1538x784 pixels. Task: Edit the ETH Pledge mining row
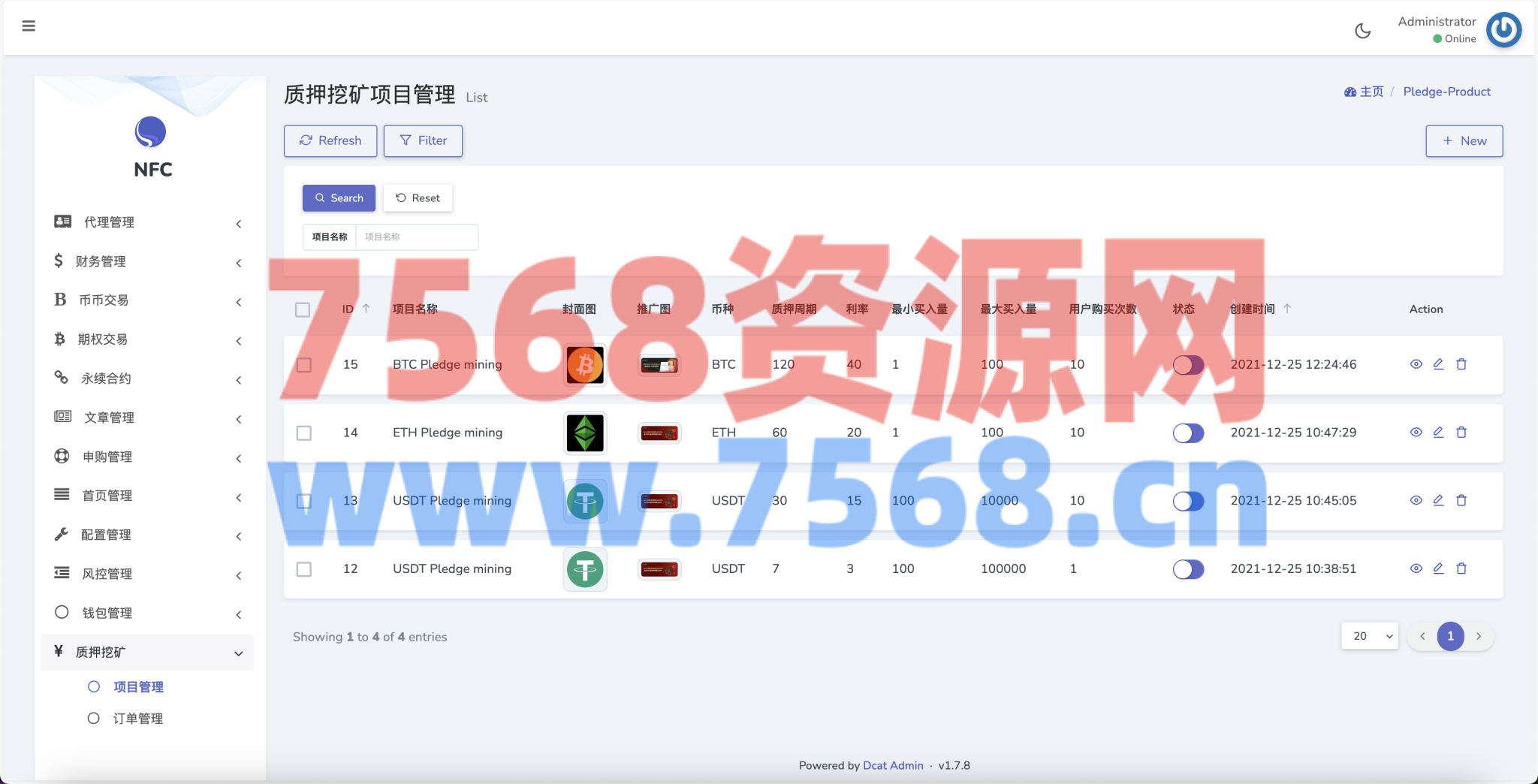(x=1438, y=433)
